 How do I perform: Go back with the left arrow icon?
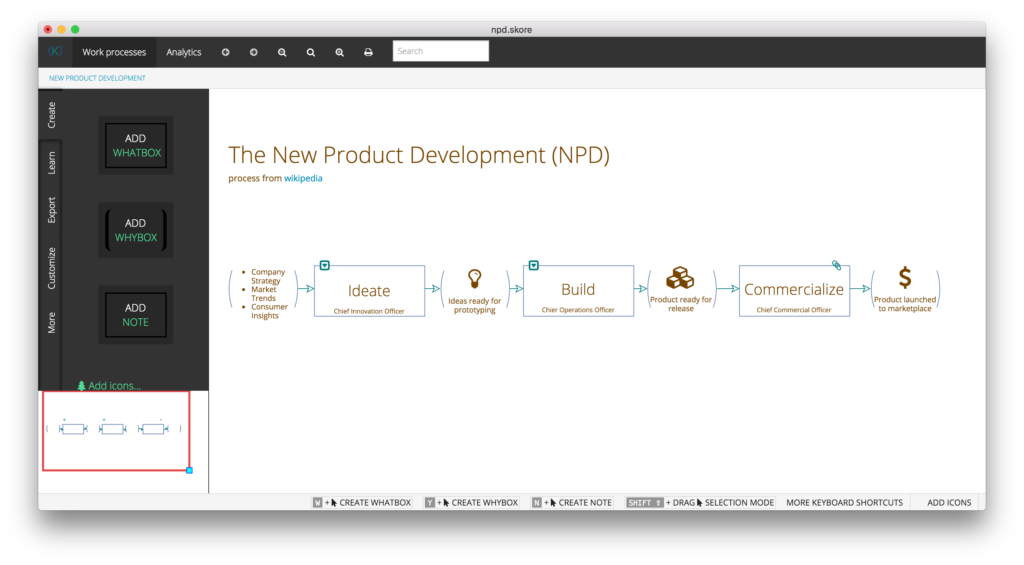click(225, 52)
